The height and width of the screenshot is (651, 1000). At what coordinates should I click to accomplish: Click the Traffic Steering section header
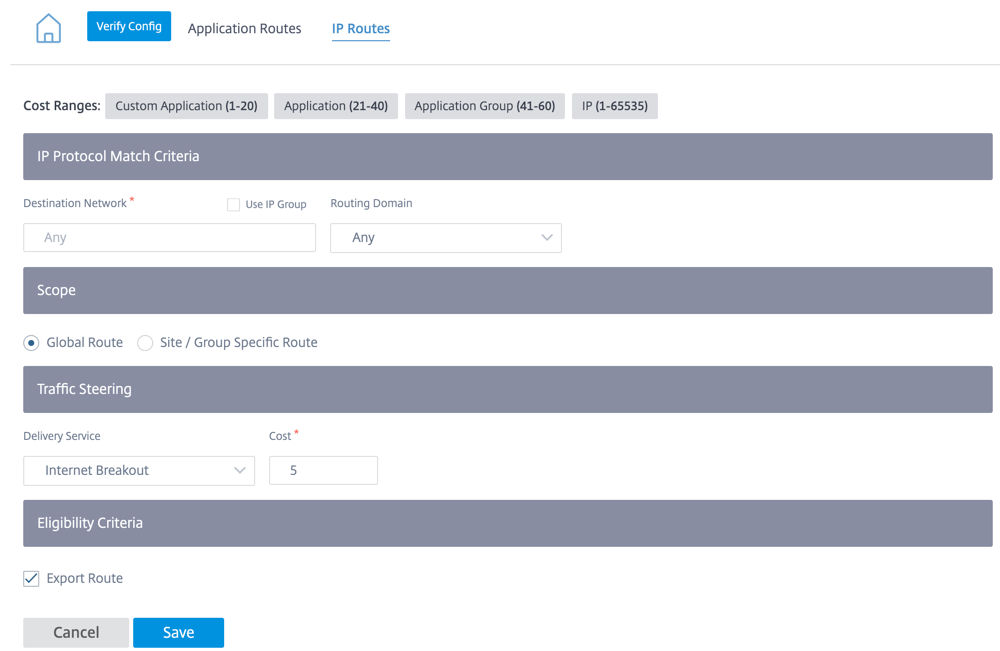pyautogui.click(x=508, y=389)
